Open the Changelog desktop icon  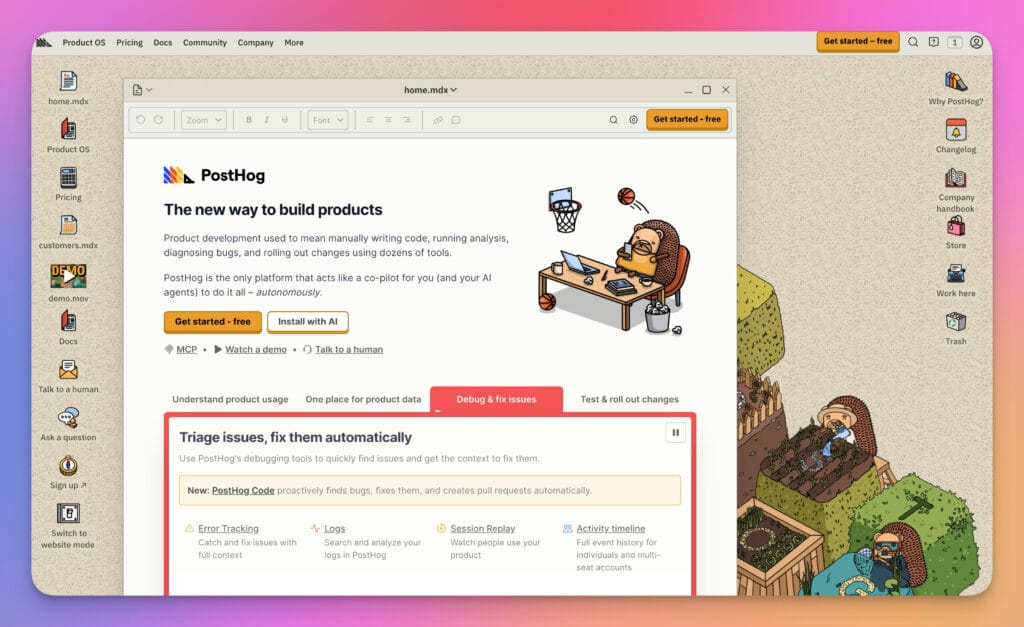pyautogui.click(x=955, y=130)
